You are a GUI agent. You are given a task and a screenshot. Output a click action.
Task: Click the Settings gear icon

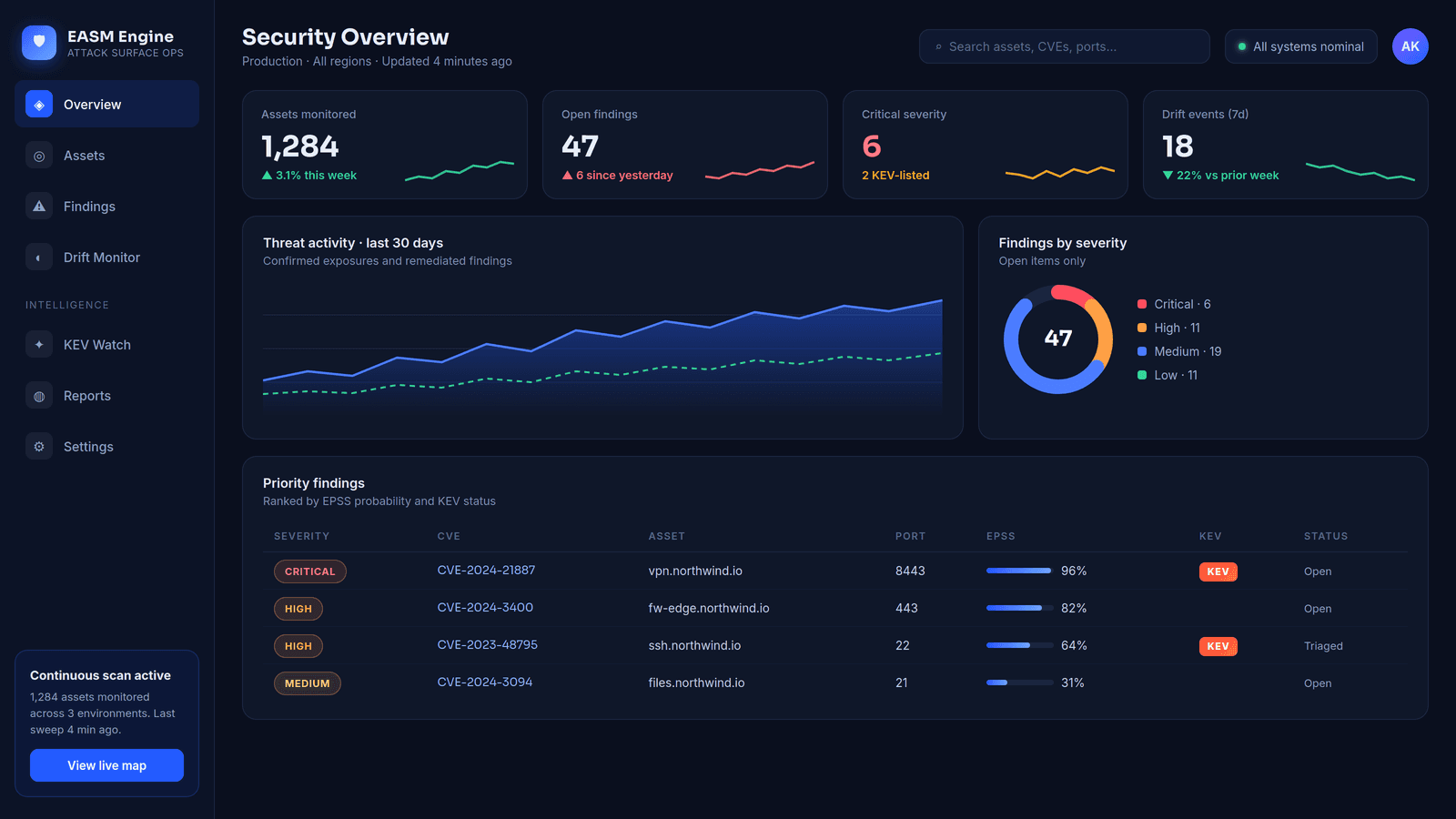[39, 447]
